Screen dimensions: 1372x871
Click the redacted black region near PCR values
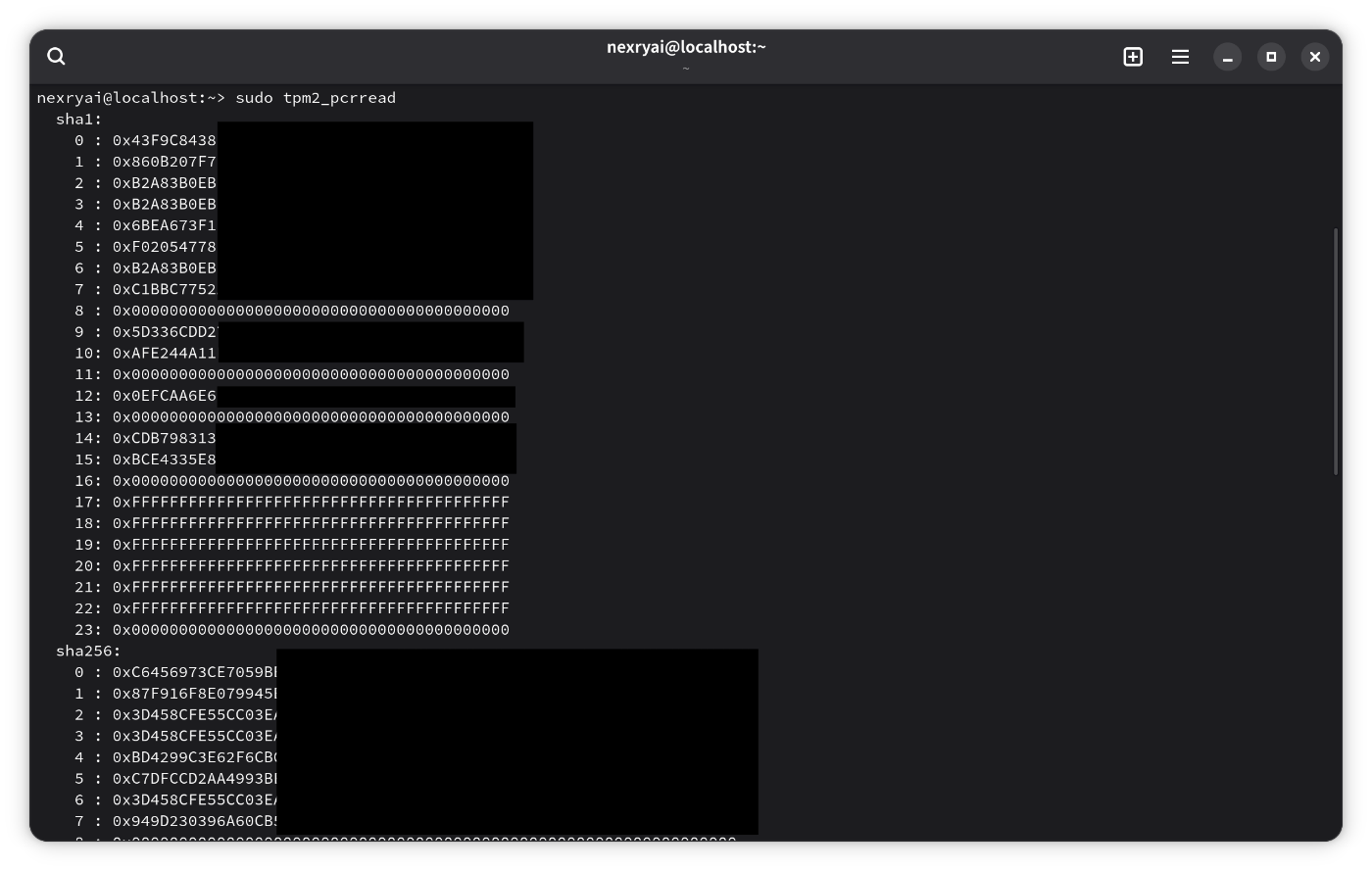(375, 211)
